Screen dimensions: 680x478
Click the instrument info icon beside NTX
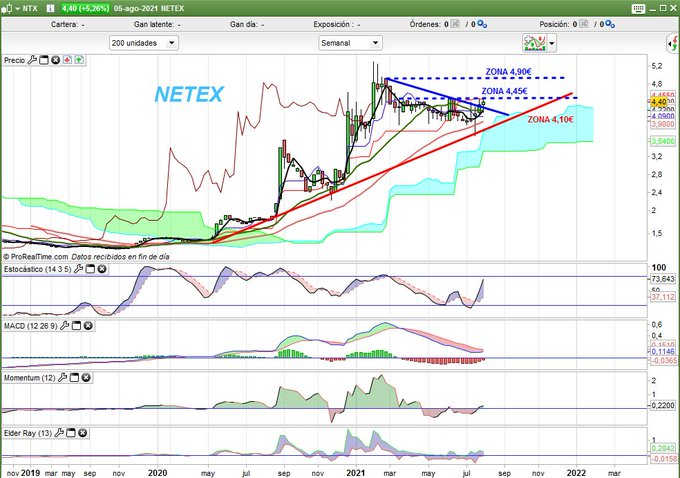[x=50, y=8]
